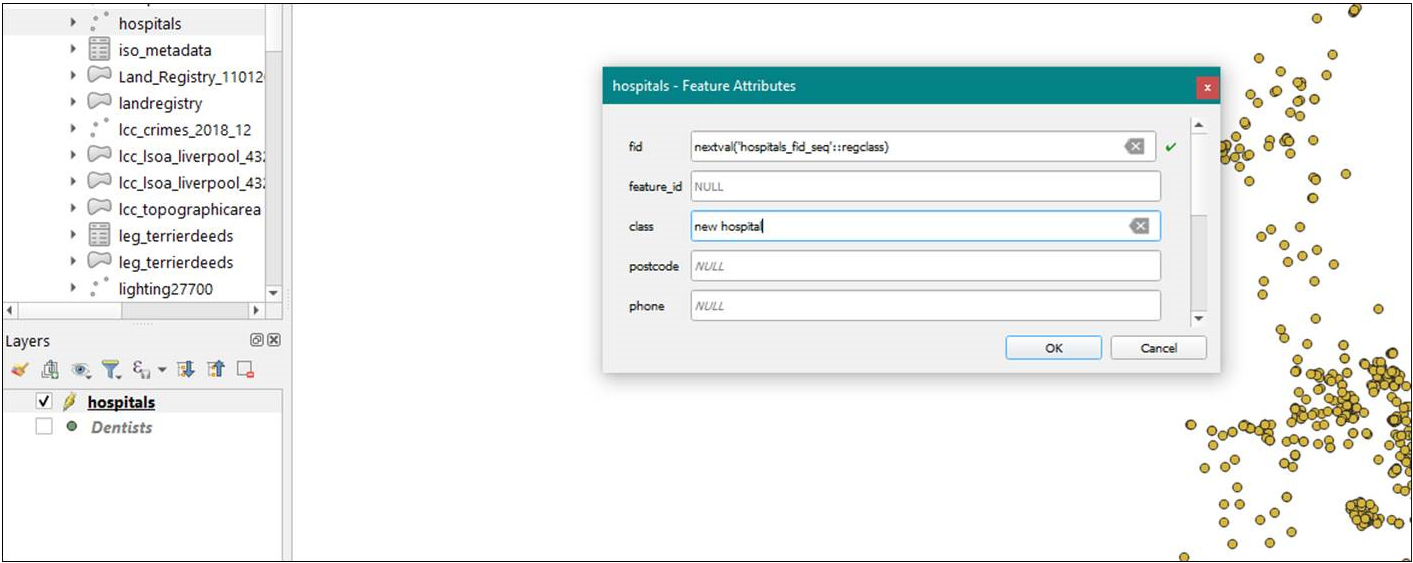Select the Dentists layer name
Viewport: 1413px width, 563px height.
[122, 427]
